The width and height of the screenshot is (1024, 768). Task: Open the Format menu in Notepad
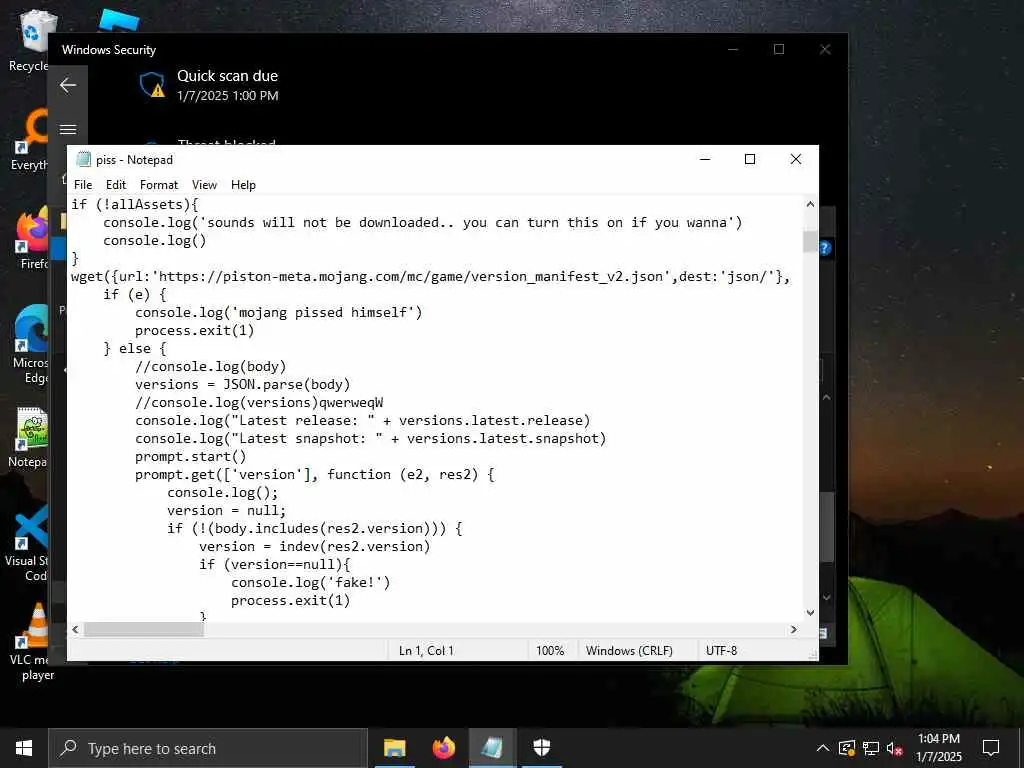[159, 185]
